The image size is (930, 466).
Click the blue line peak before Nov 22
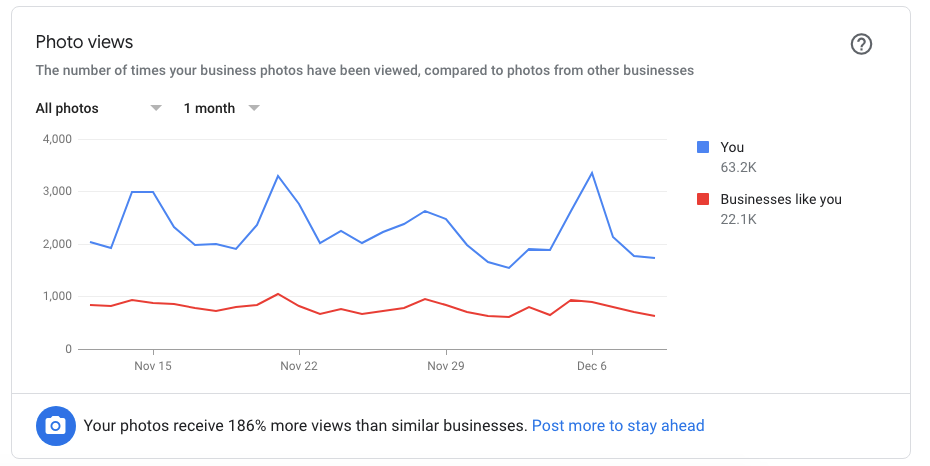pos(278,176)
